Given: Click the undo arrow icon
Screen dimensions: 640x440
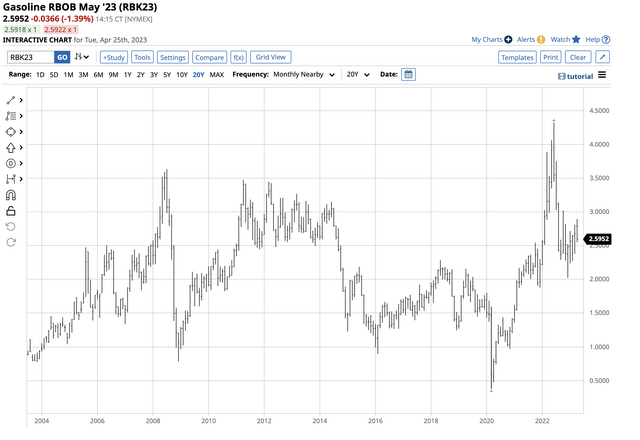Looking at the screenshot, I should coord(11,227).
